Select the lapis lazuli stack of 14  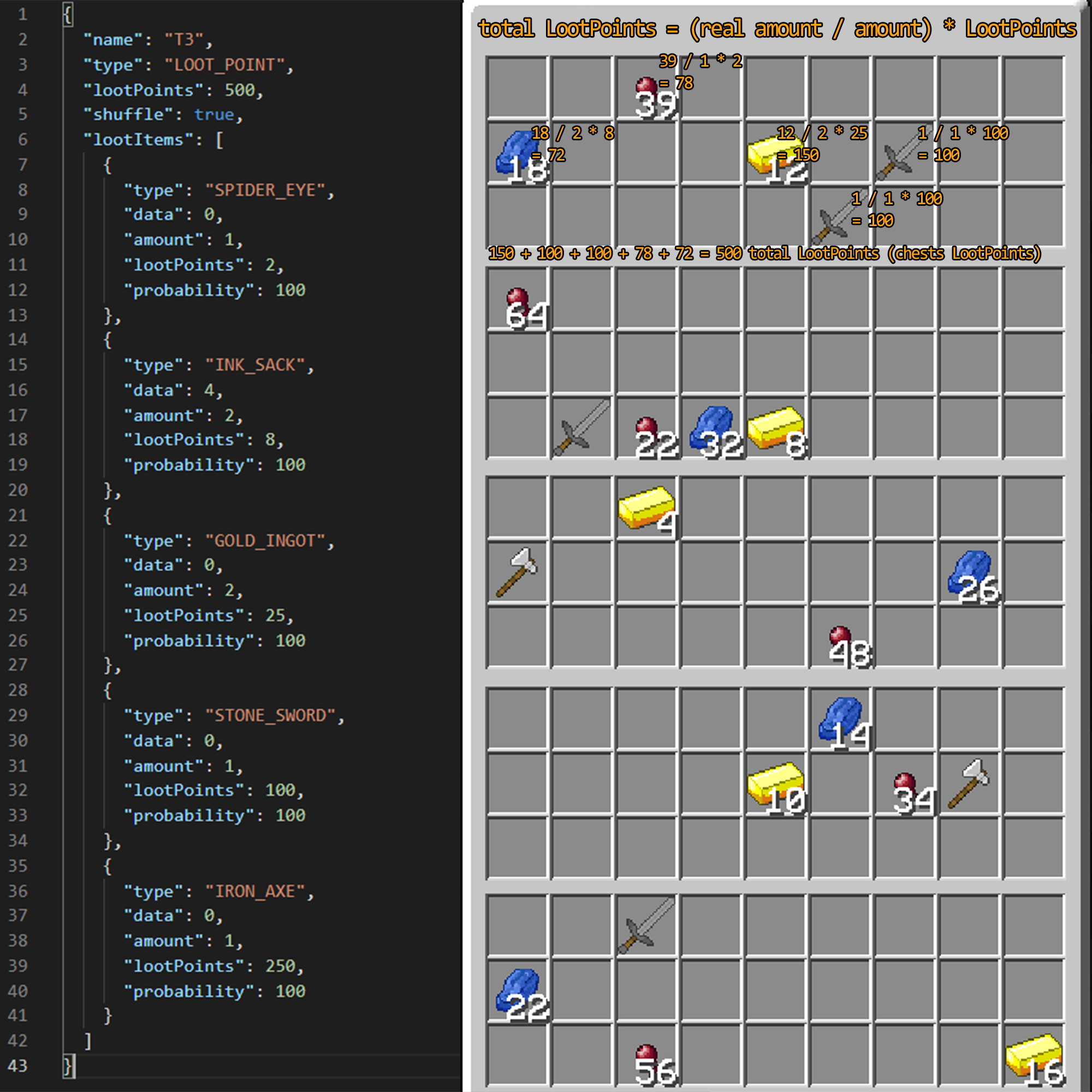[845, 723]
